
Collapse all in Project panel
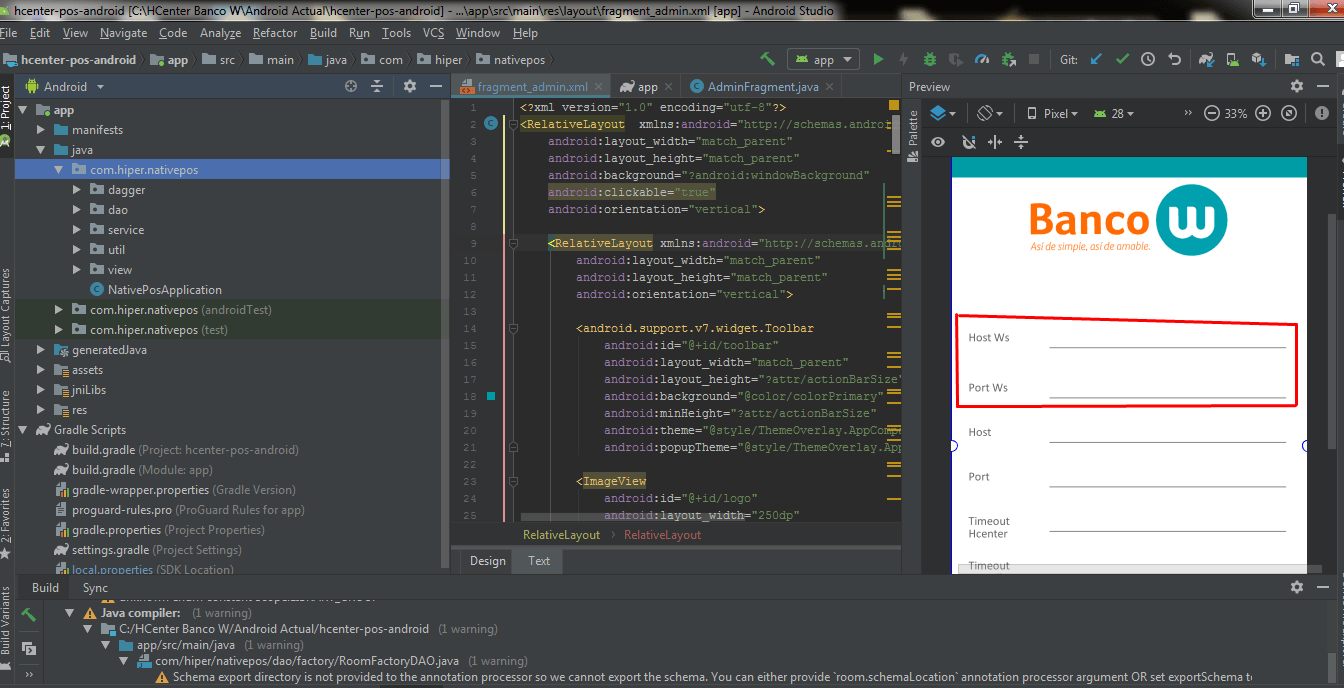(x=377, y=87)
